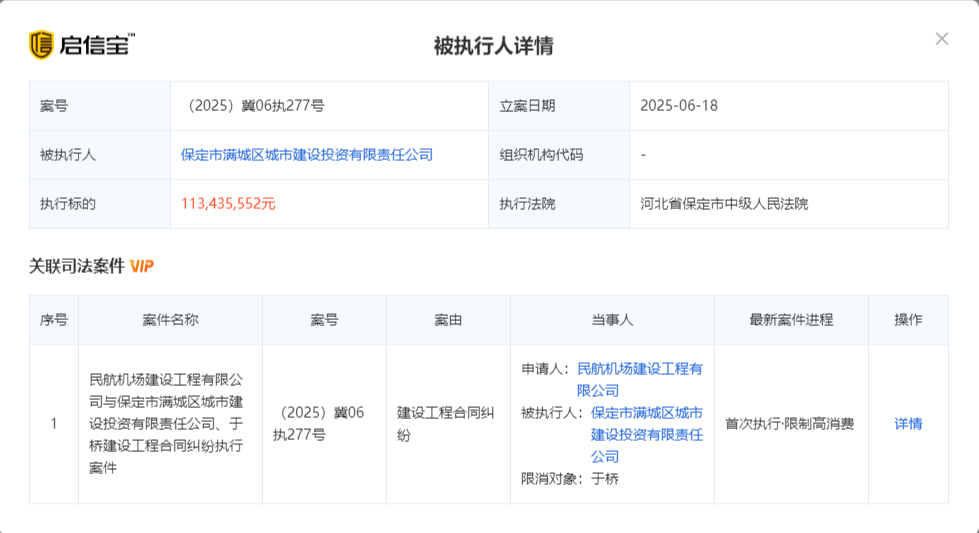Click the 关联司法案件 section heading

(x=77, y=266)
